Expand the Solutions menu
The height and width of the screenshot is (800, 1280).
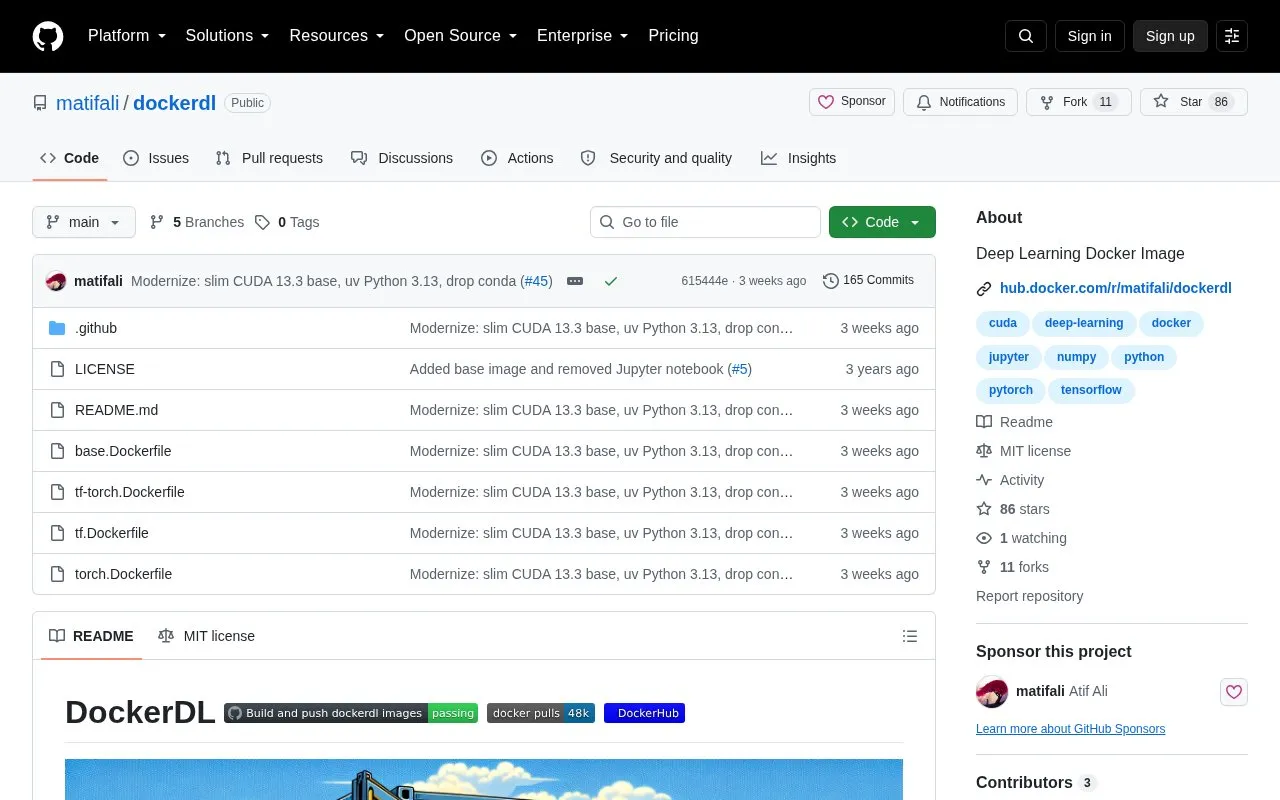click(227, 36)
